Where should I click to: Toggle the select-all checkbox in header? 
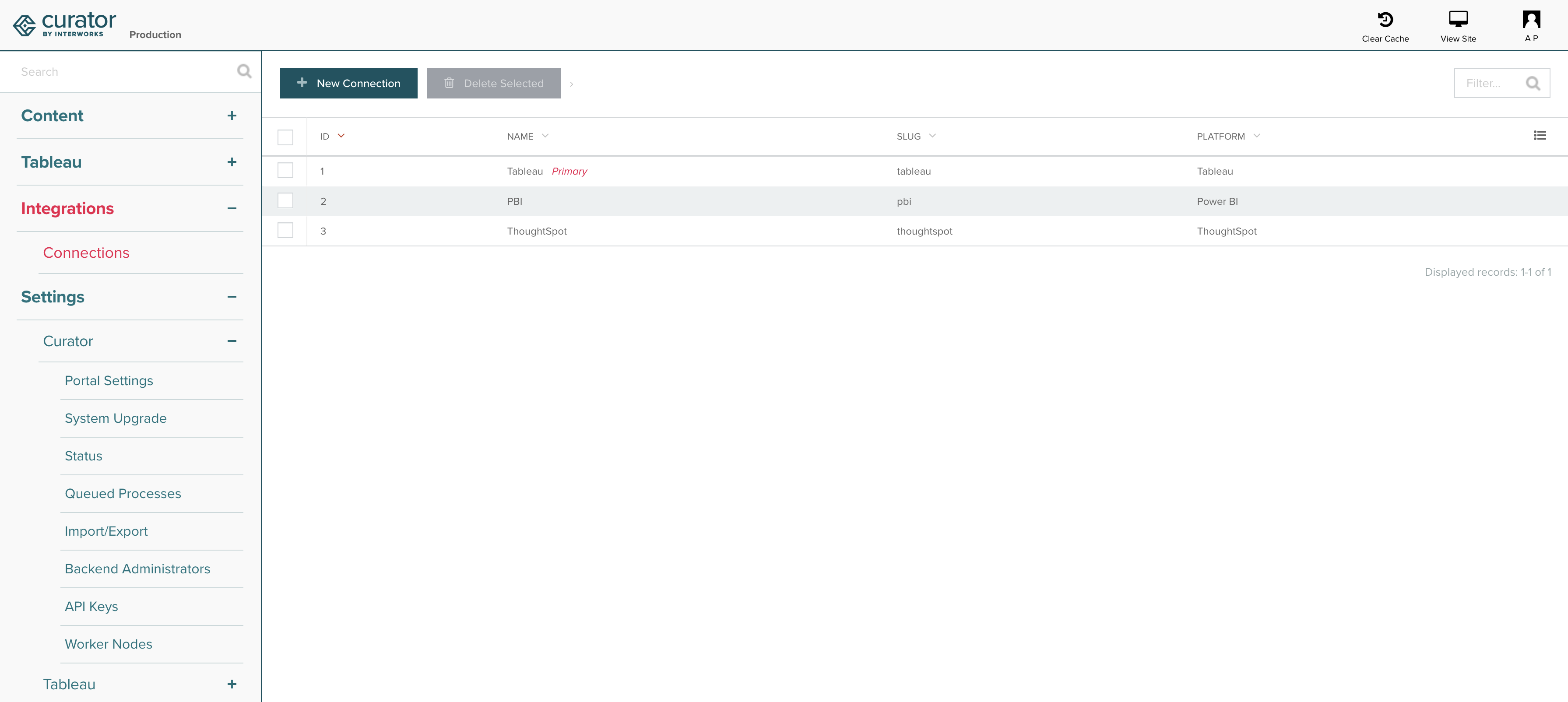click(285, 137)
